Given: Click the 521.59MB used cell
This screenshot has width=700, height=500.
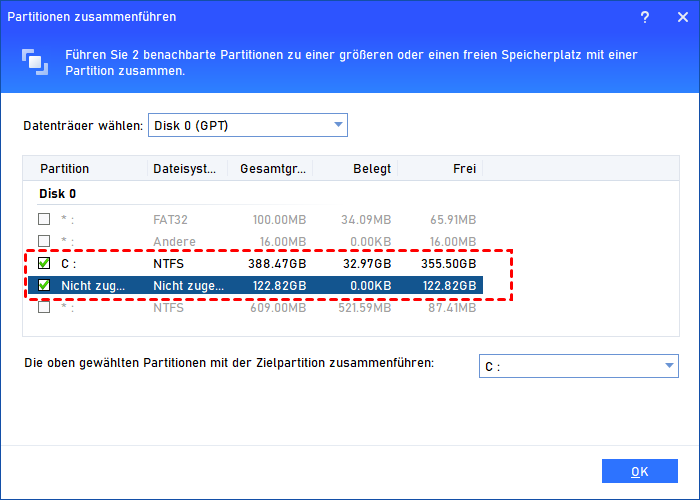Looking at the screenshot, I should click(364, 308).
